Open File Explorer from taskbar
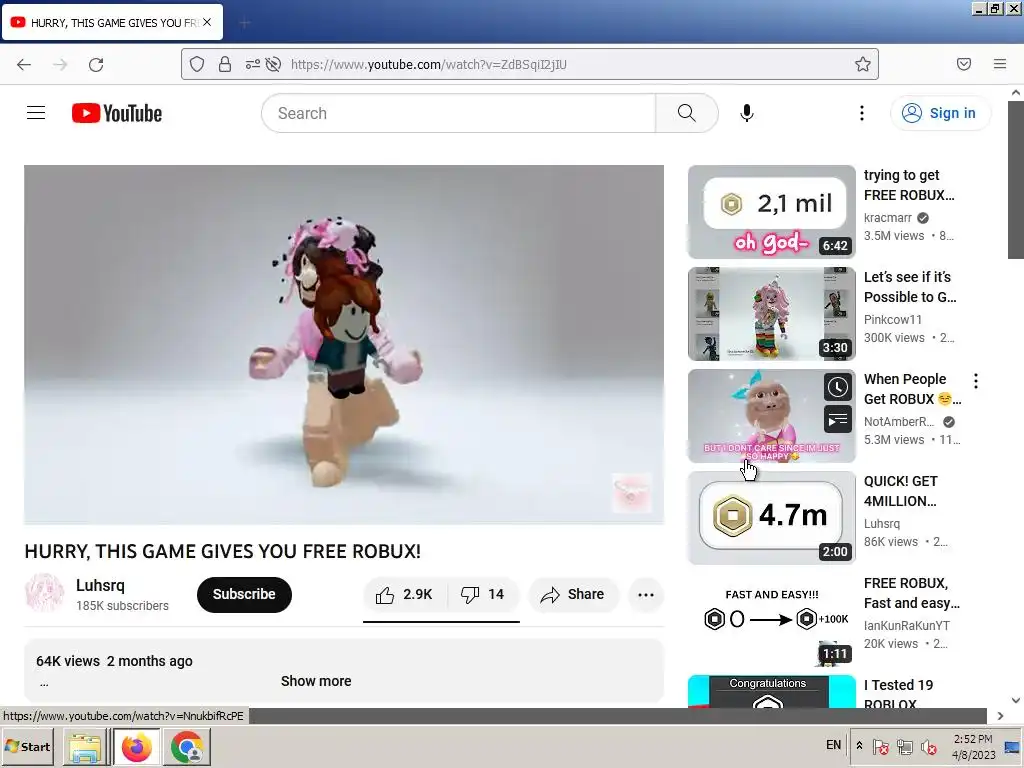This screenshot has height=768, width=1024. coord(86,748)
